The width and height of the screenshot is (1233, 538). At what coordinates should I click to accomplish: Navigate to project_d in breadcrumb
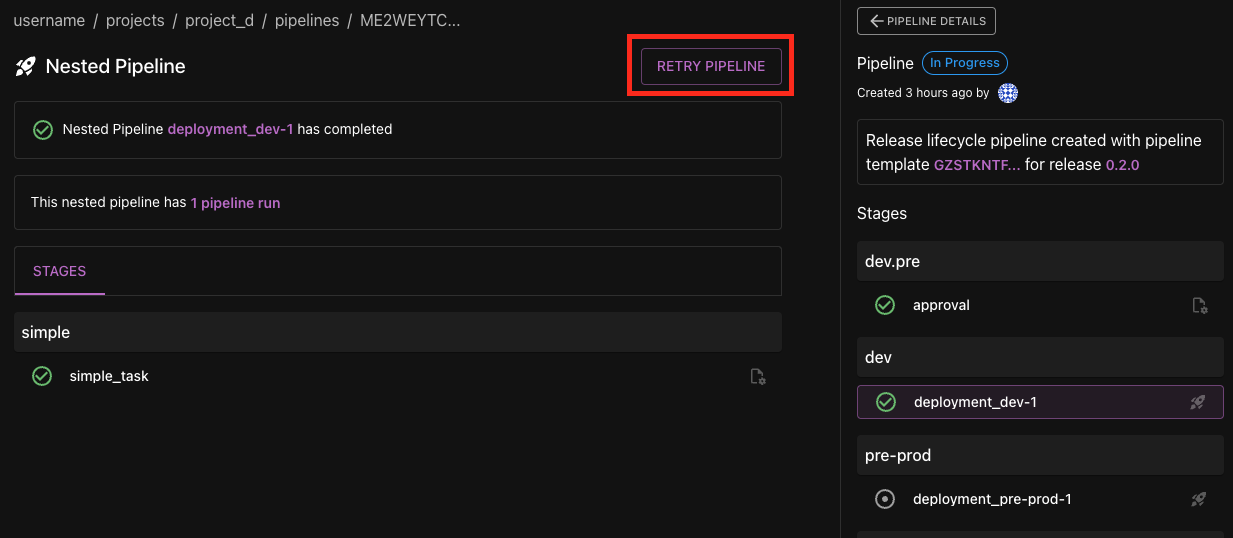[219, 20]
